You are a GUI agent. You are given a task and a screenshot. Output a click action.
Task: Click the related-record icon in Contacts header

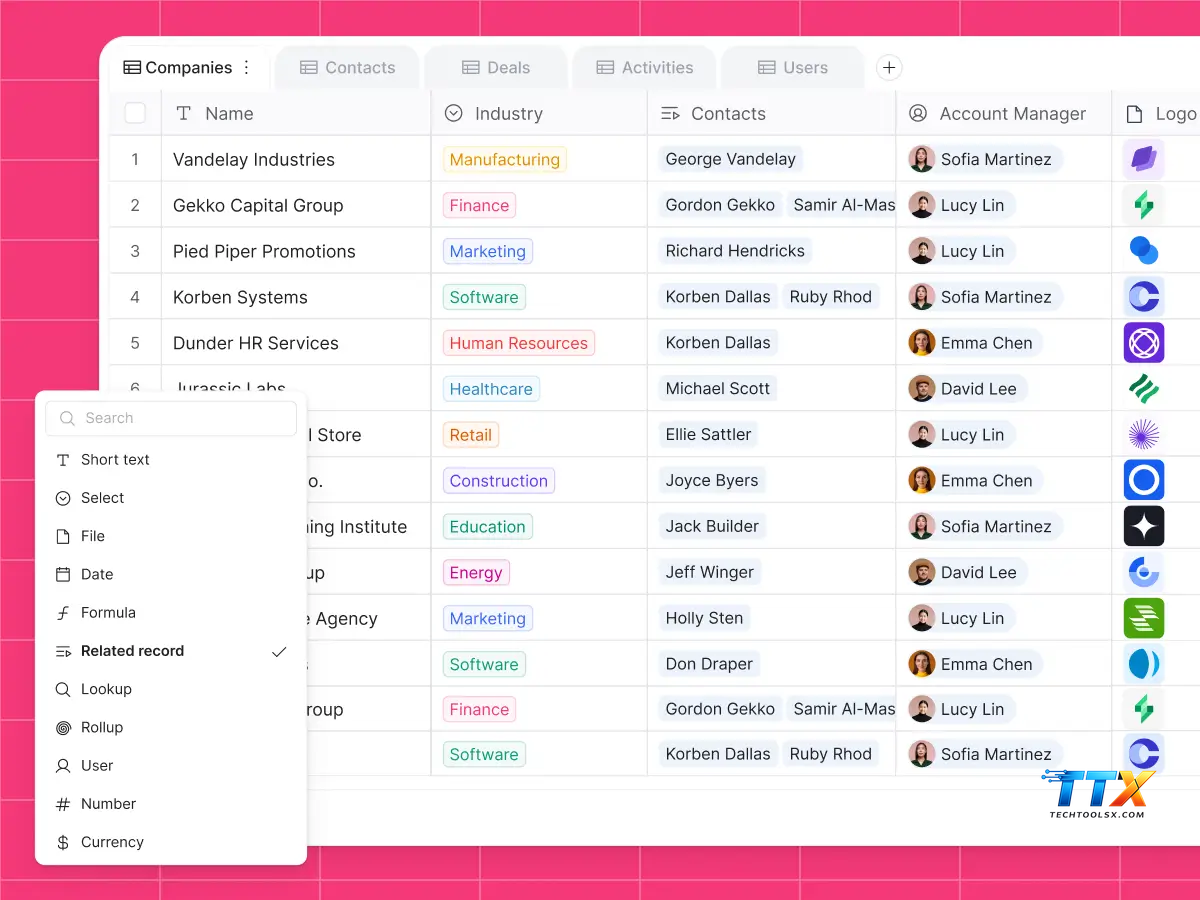tap(670, 114)
